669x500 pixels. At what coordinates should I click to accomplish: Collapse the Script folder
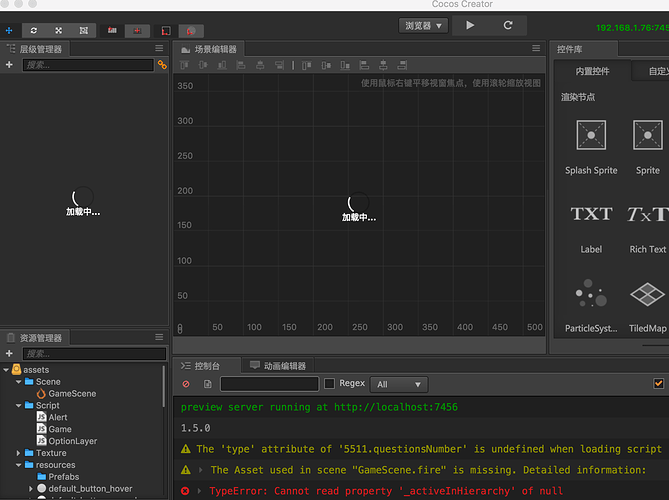pyautogui.click(x=18, y=405)
